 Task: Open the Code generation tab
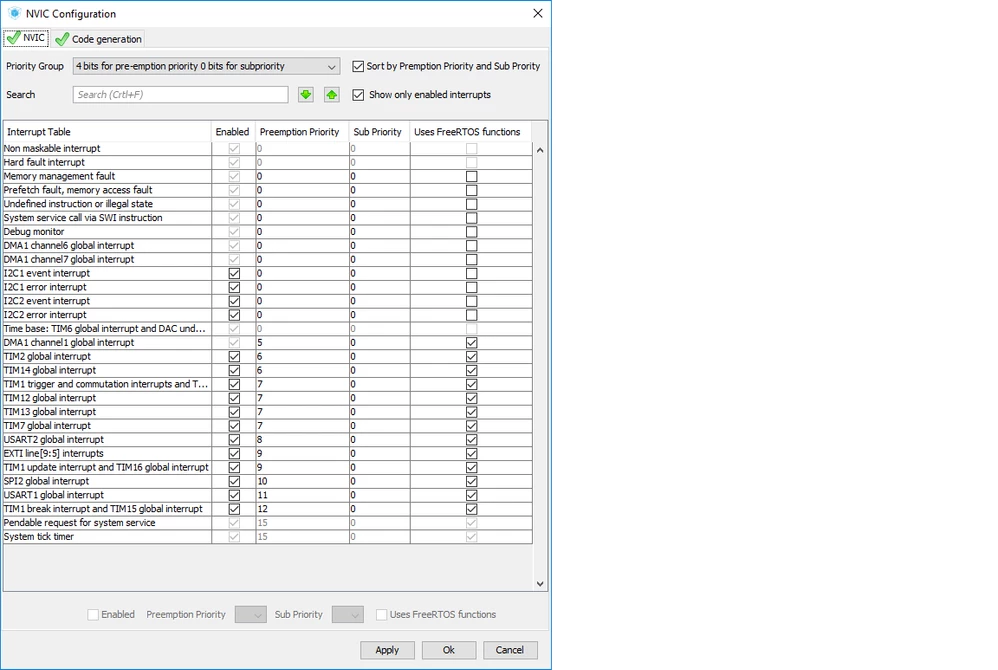99,39
